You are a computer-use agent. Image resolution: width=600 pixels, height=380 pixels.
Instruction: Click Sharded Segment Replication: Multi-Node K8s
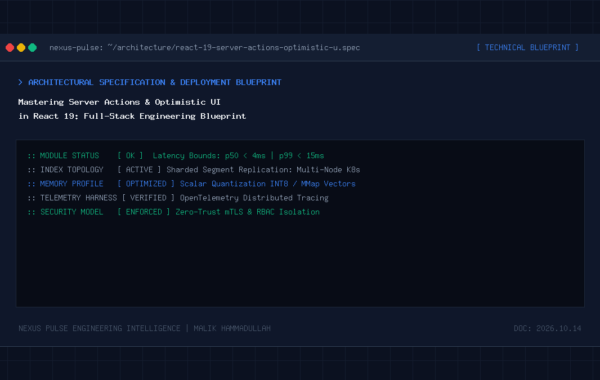pos(263,170)
